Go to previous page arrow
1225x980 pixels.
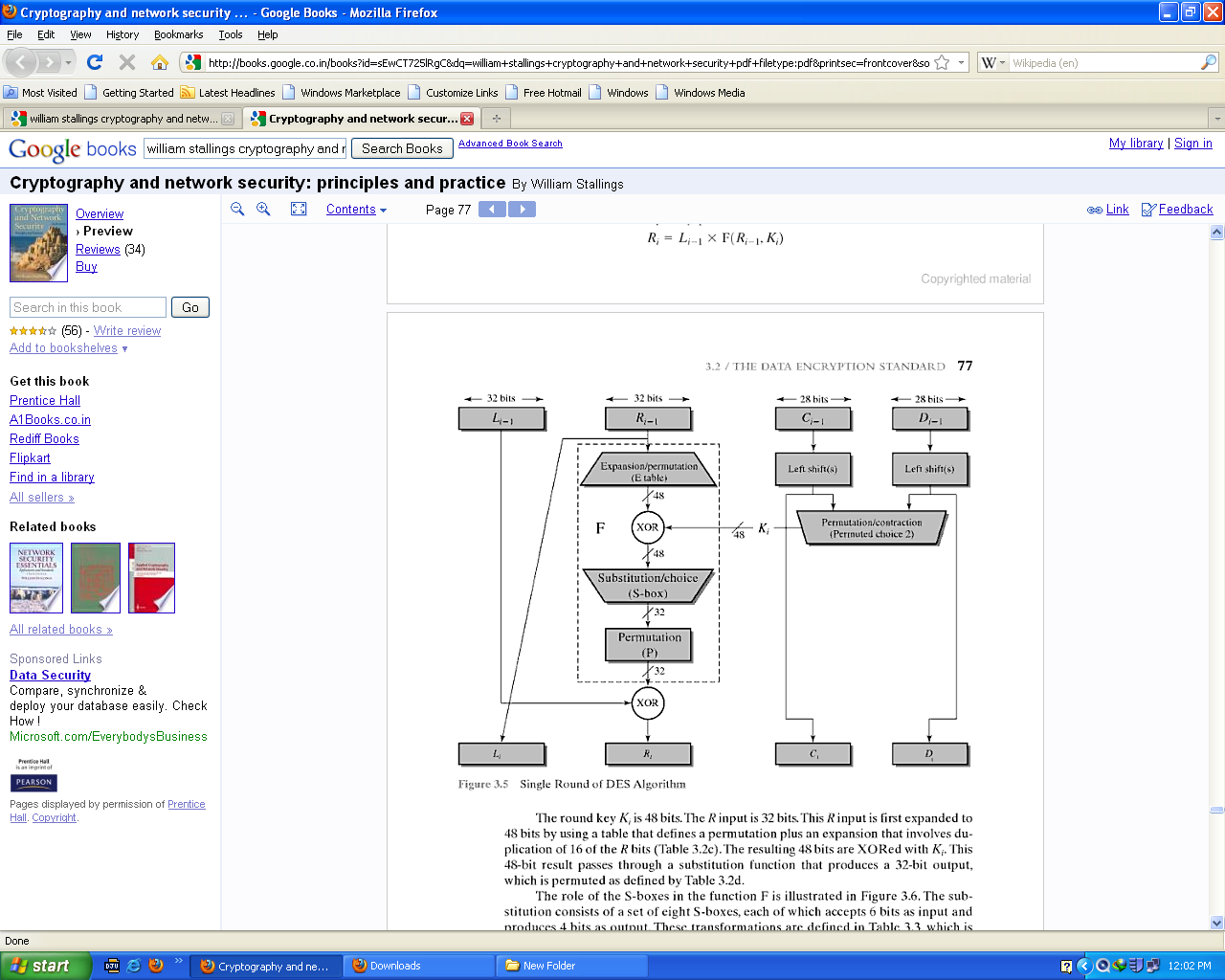click(492, 210)
